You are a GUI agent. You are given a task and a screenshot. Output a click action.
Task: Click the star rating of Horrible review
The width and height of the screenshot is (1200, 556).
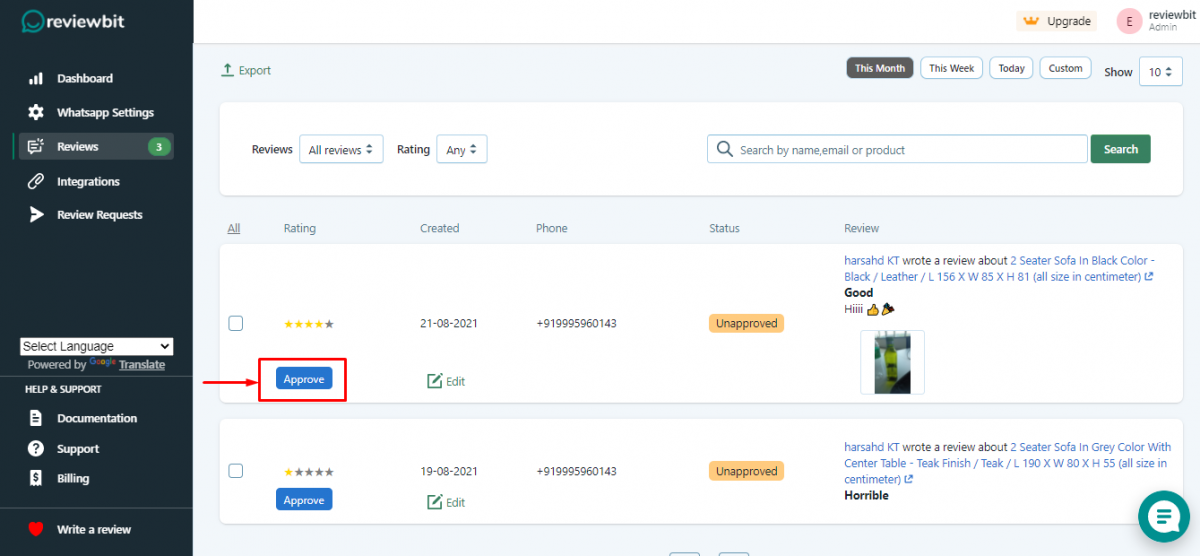click(309, 472)
